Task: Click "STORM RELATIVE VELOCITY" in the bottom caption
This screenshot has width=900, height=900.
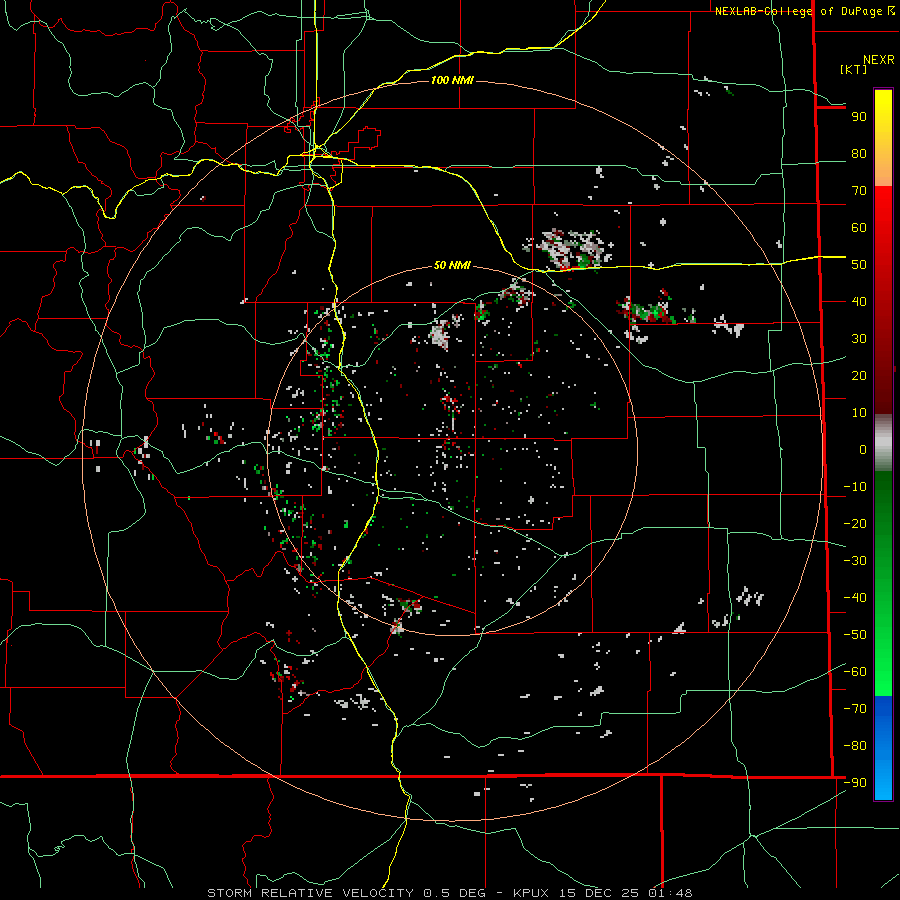Action: tap(310, 893)
